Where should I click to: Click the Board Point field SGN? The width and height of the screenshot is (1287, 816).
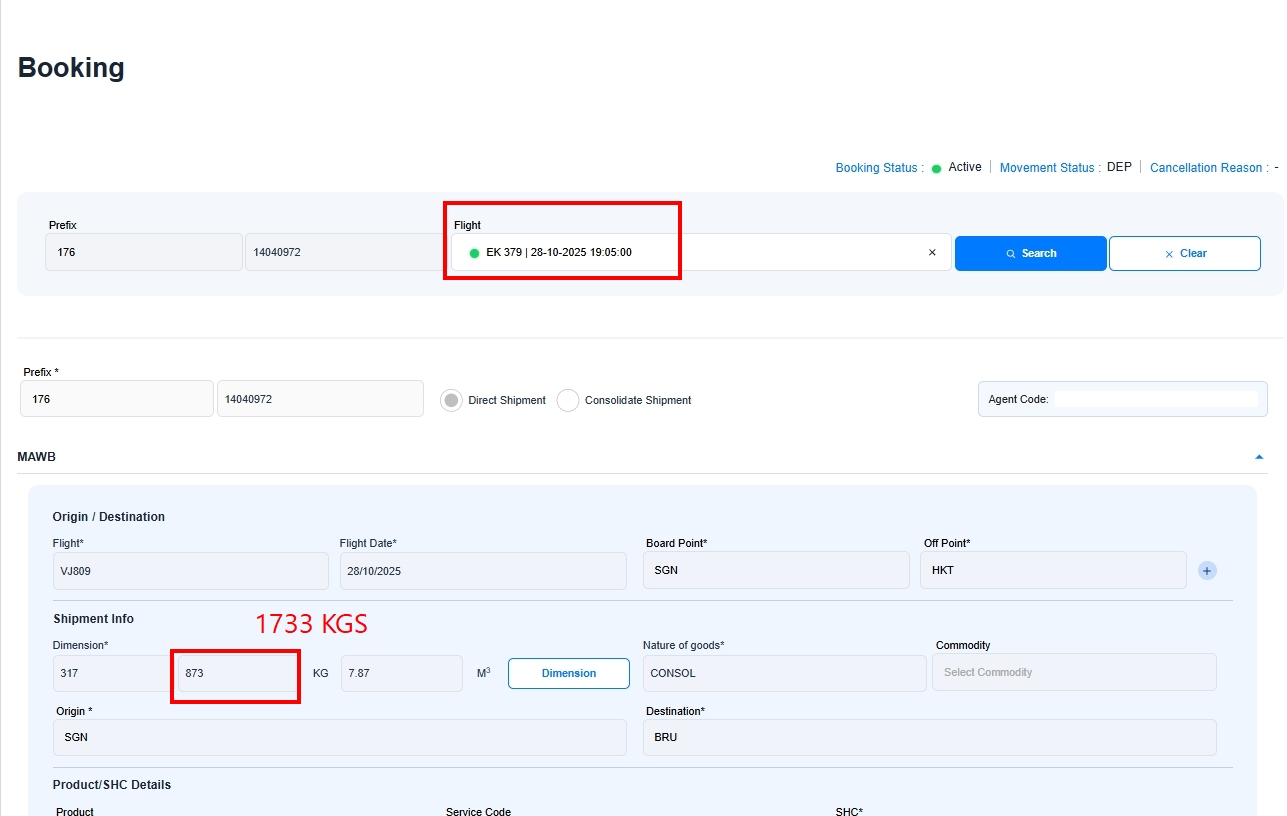775,570
